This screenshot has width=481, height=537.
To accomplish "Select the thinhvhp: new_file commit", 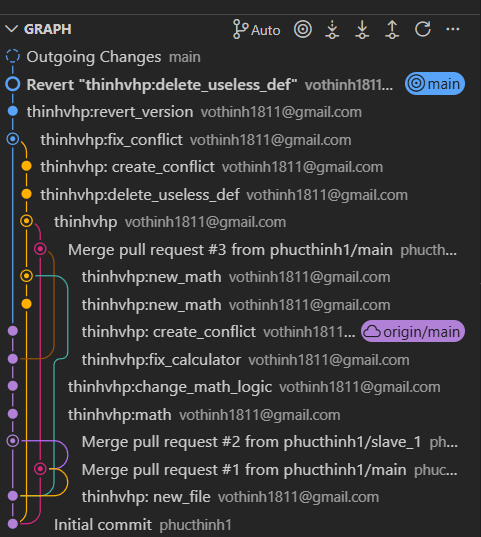I will [240, 497].
